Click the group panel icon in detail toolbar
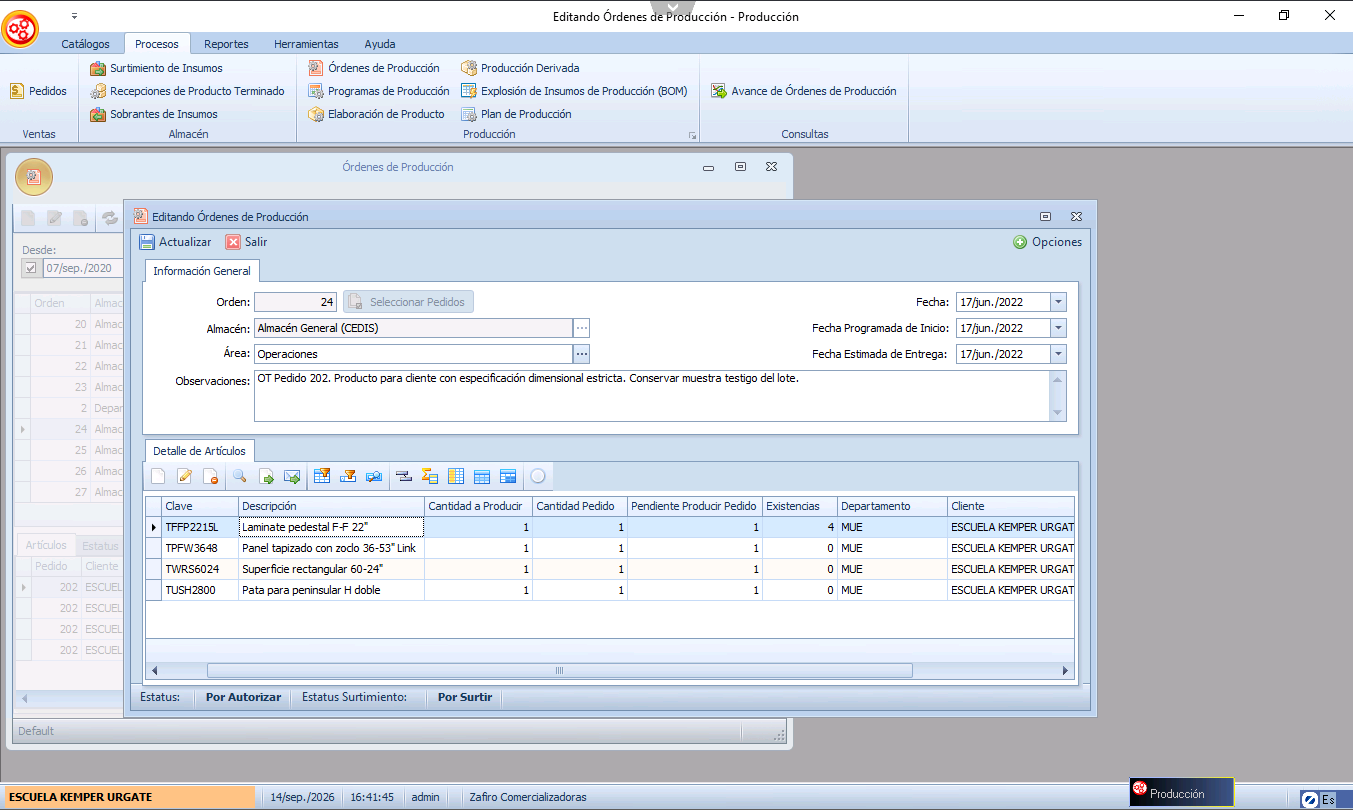The image size is (1353, 810). (404, 477)
